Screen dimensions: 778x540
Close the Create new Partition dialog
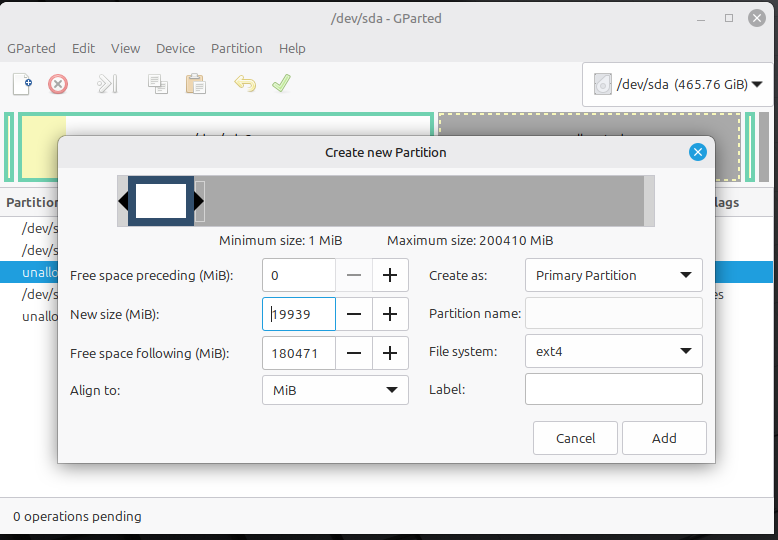698,152
